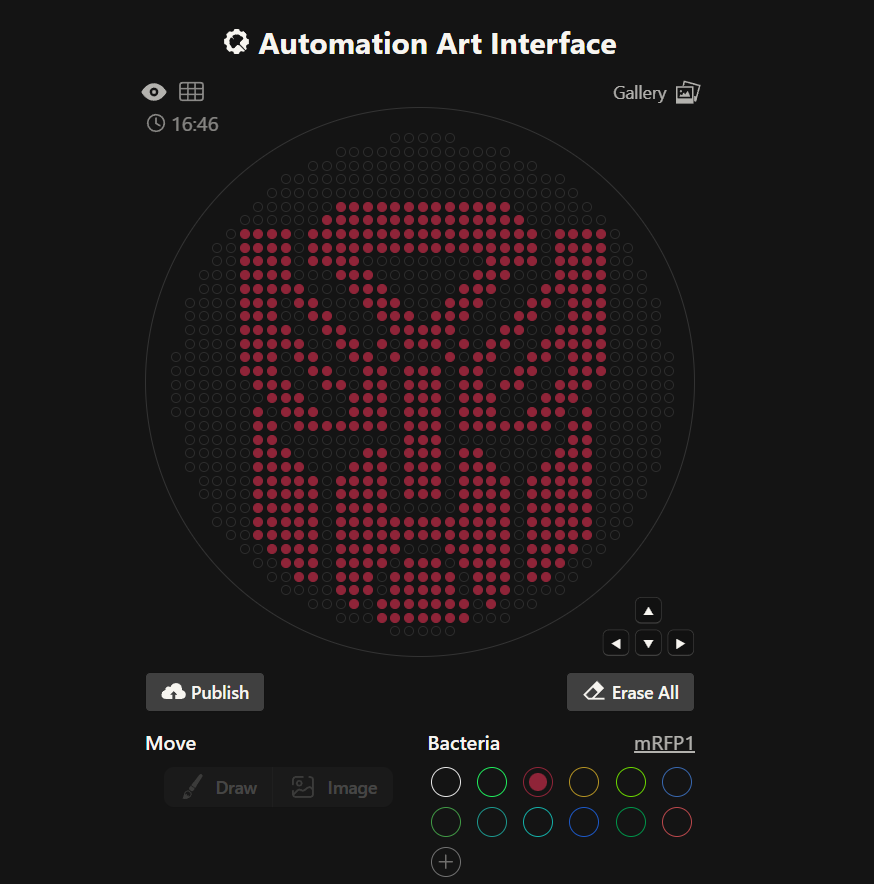Click the clock icon beside 16:46
The height and width of the screenshot is (884, 874).
pos(156,123)
